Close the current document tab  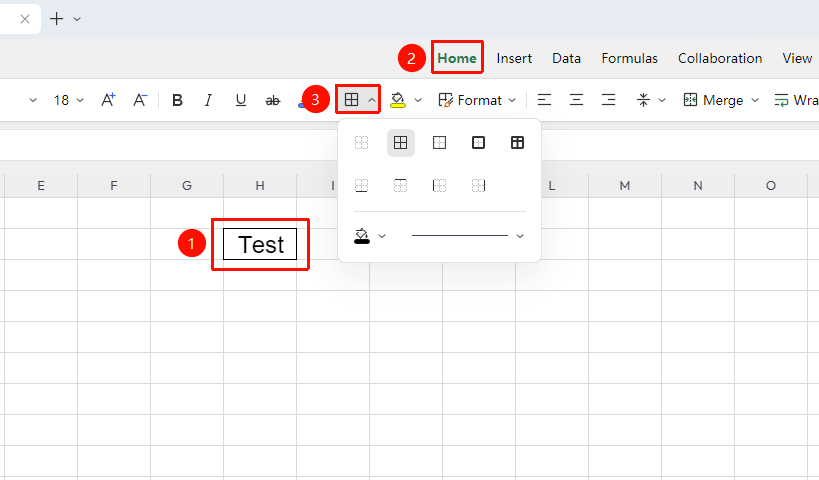click(x=25, y=19)
